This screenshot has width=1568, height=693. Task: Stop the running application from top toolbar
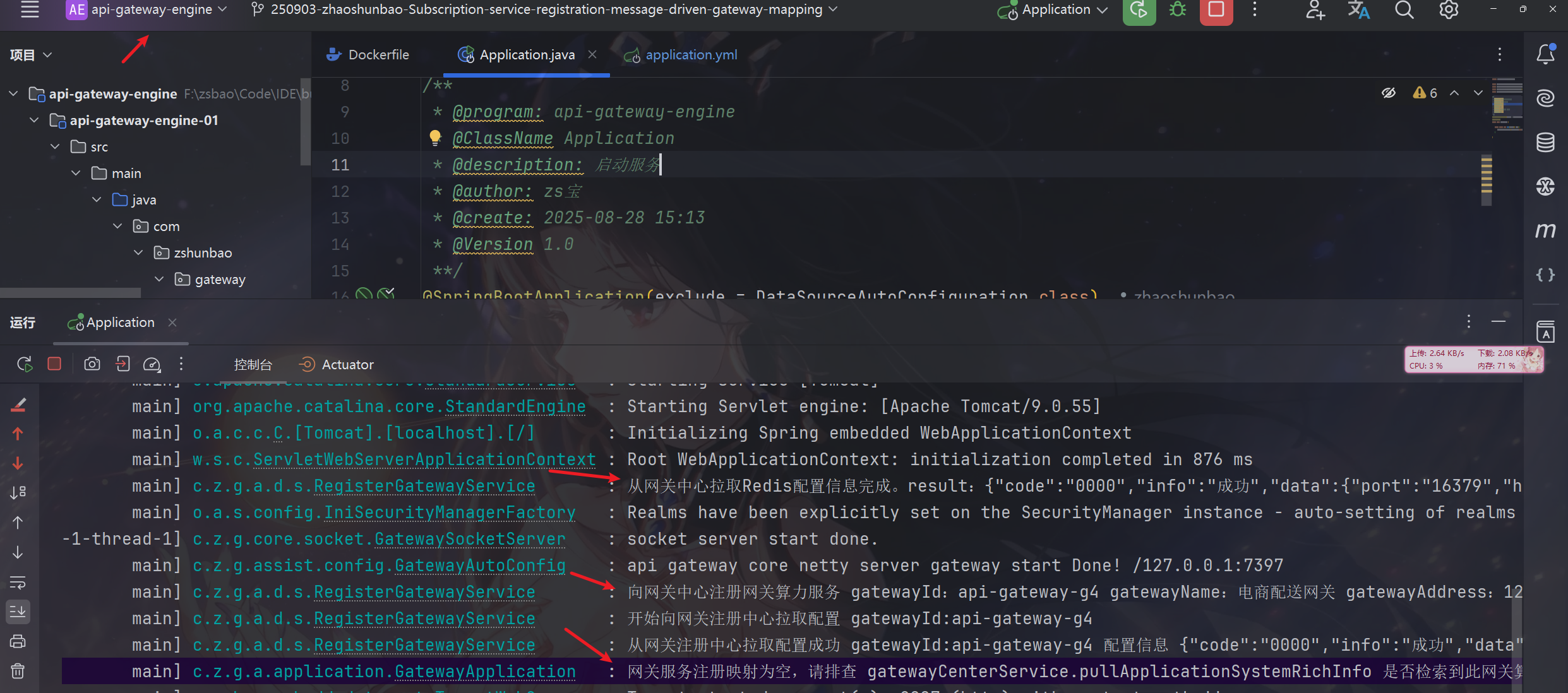[x=1216, y=10]
